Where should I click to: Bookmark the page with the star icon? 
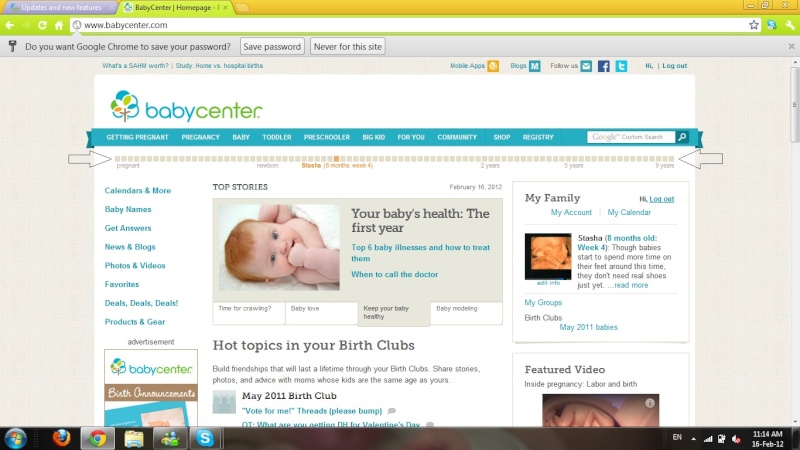[754, 25]
